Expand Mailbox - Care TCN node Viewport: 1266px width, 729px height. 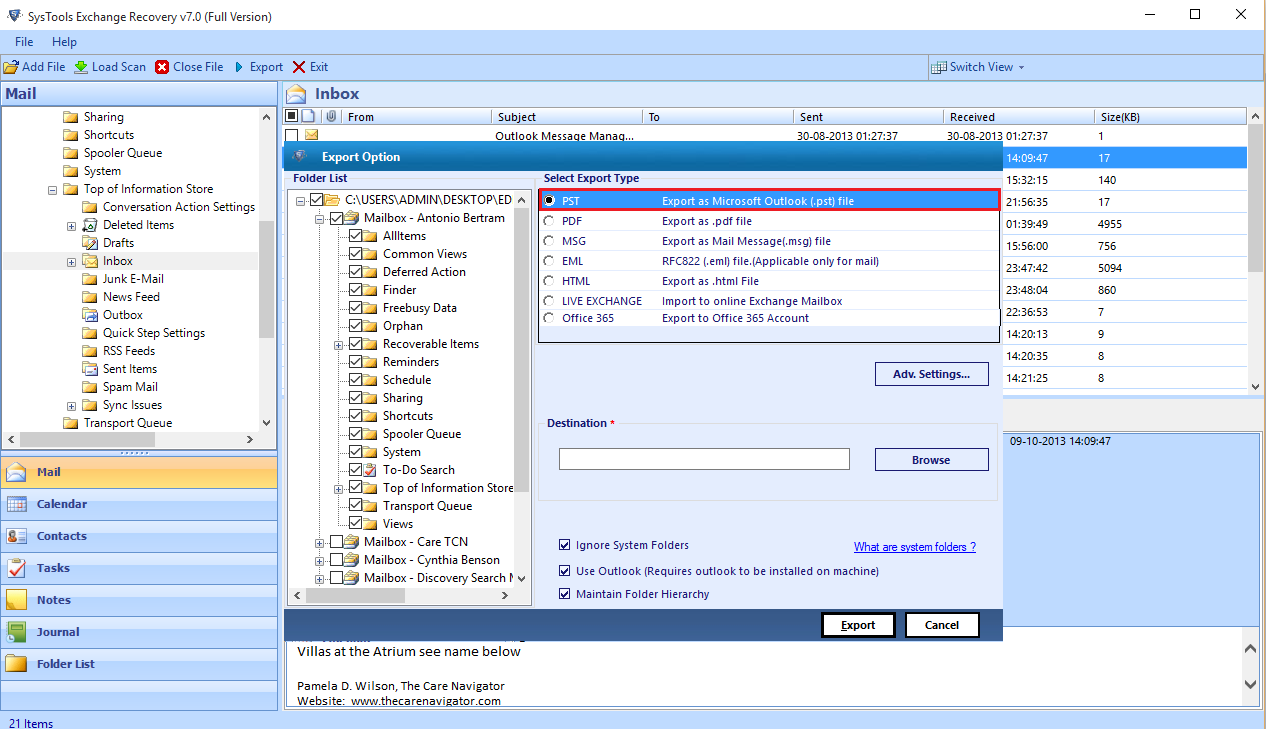tap(320, 542)
